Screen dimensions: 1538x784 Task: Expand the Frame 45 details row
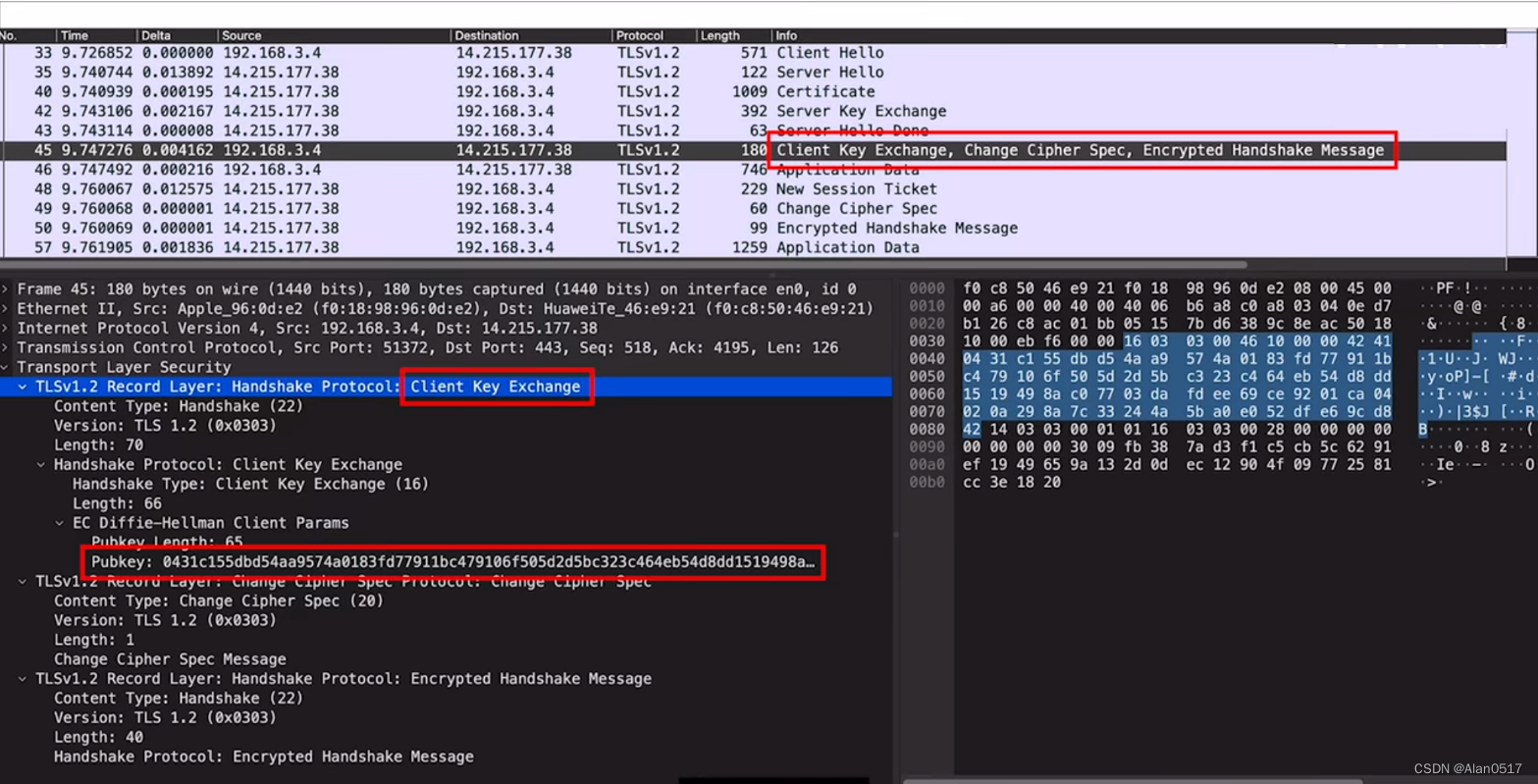(6, 289)
